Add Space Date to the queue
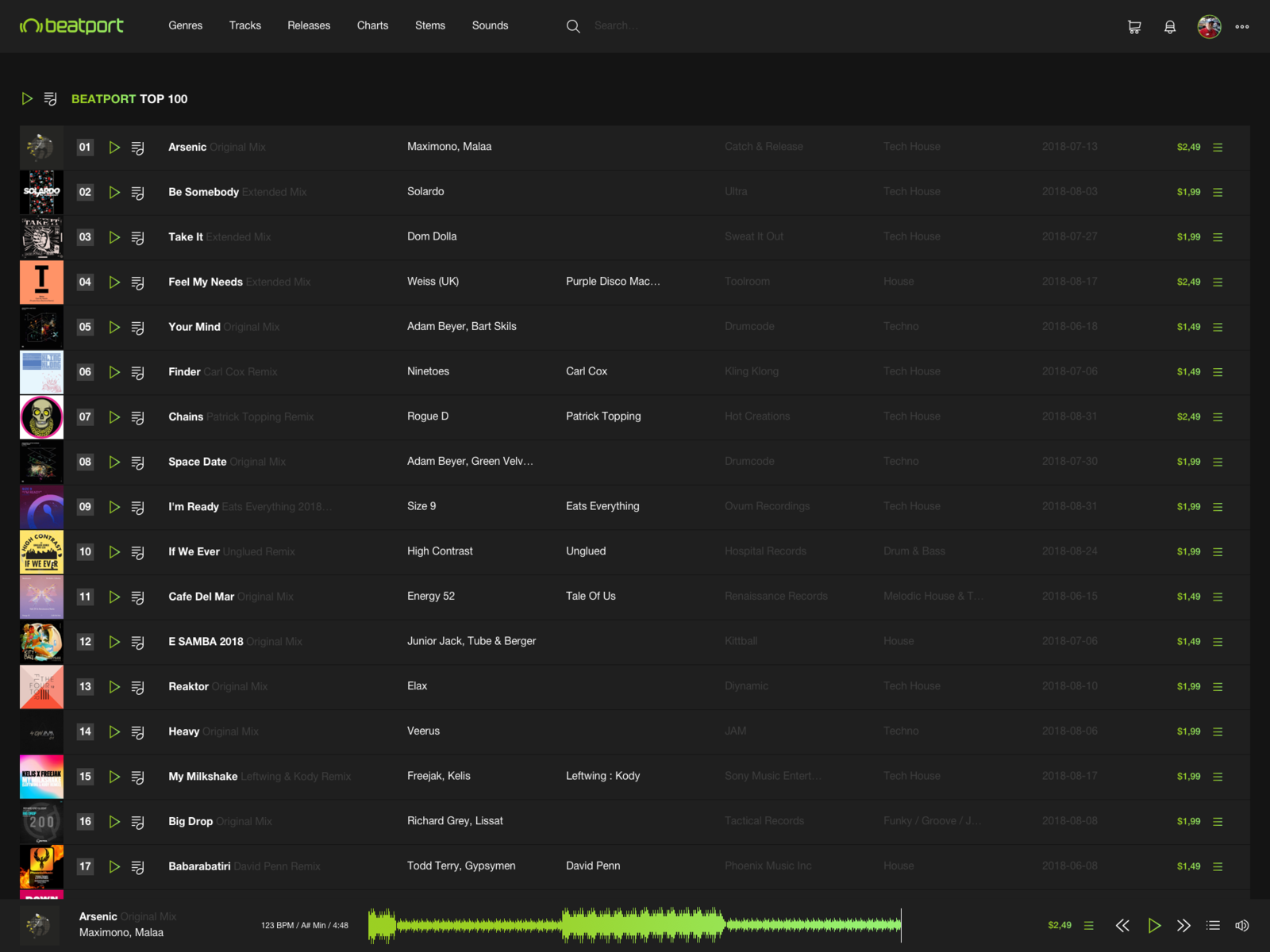Image resolution: width=1270 pixels, height=952 pixels. [x=137, y=463]
